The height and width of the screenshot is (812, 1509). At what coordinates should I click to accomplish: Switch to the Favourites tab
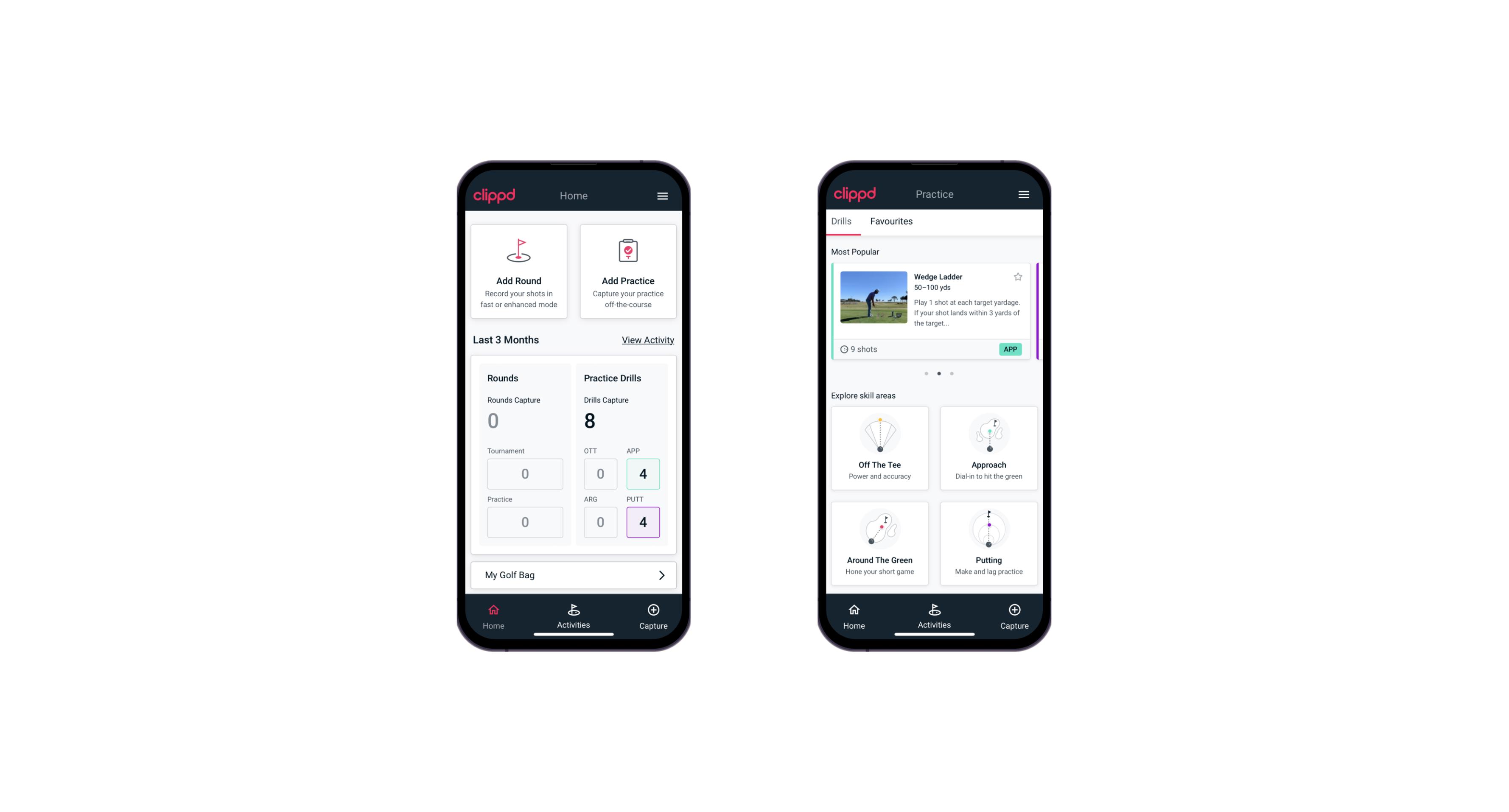pyautogui.click(x=893, y=221)
